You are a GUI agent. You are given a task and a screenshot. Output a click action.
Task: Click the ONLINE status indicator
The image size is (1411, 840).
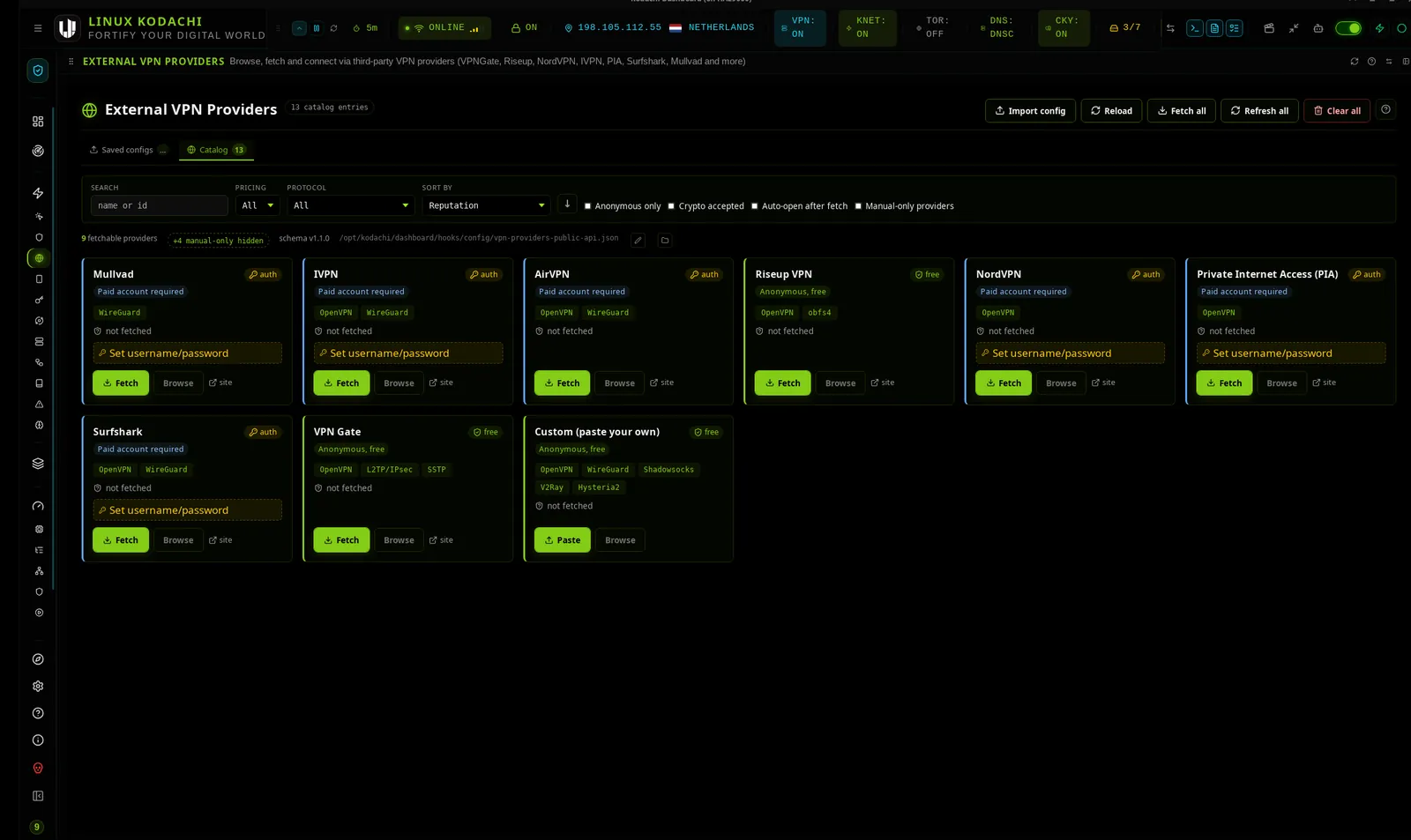[x=444, y=28]
